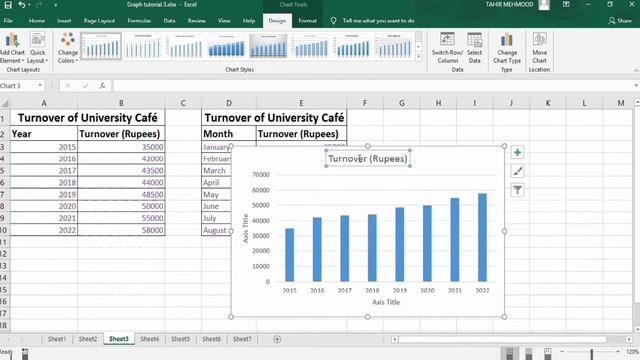Open Sheet1 worksheet tab
Screen dimensions: 640x360
[57, 339]
